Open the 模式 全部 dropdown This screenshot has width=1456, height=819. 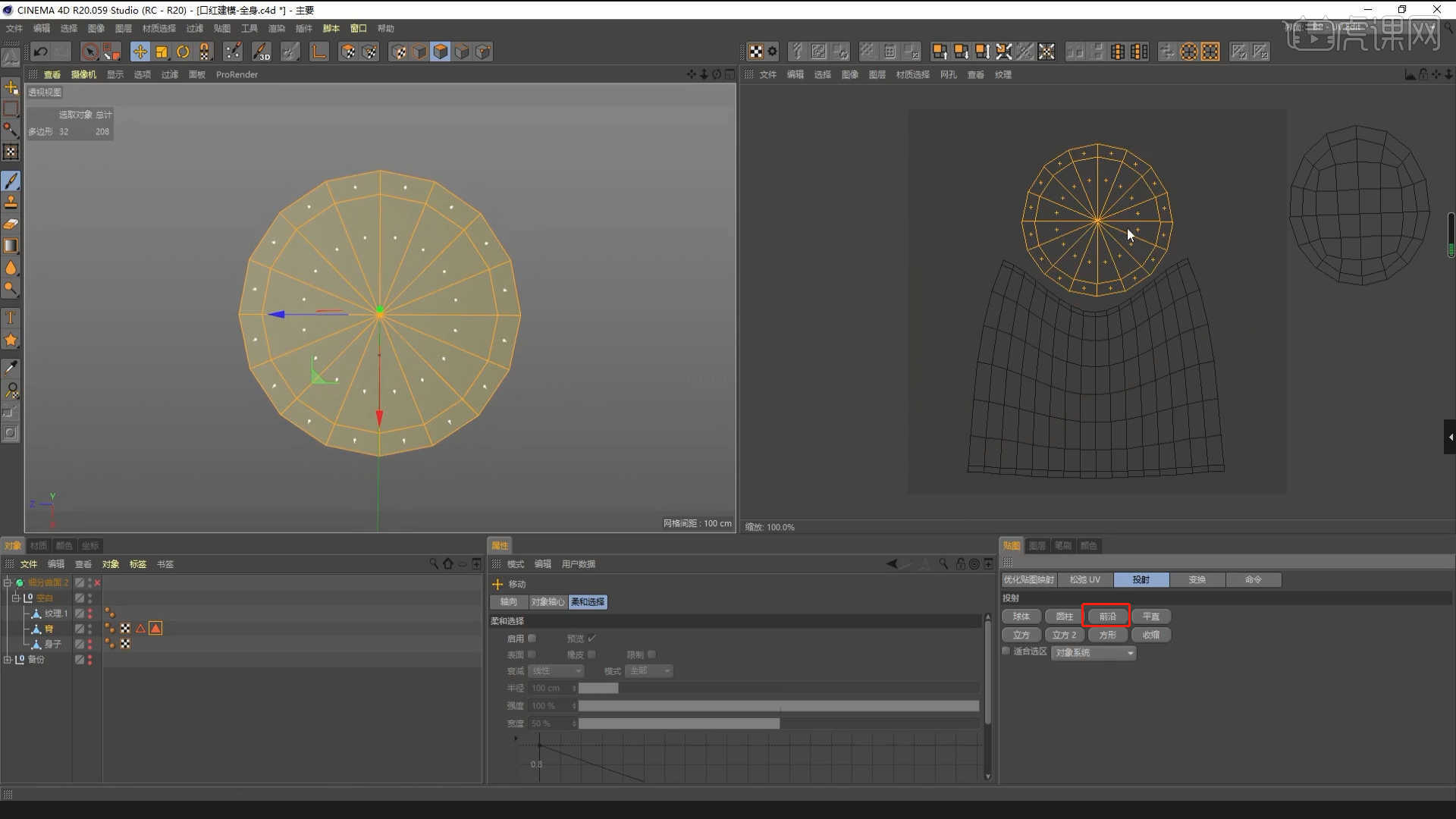click(x=650, y=671)
